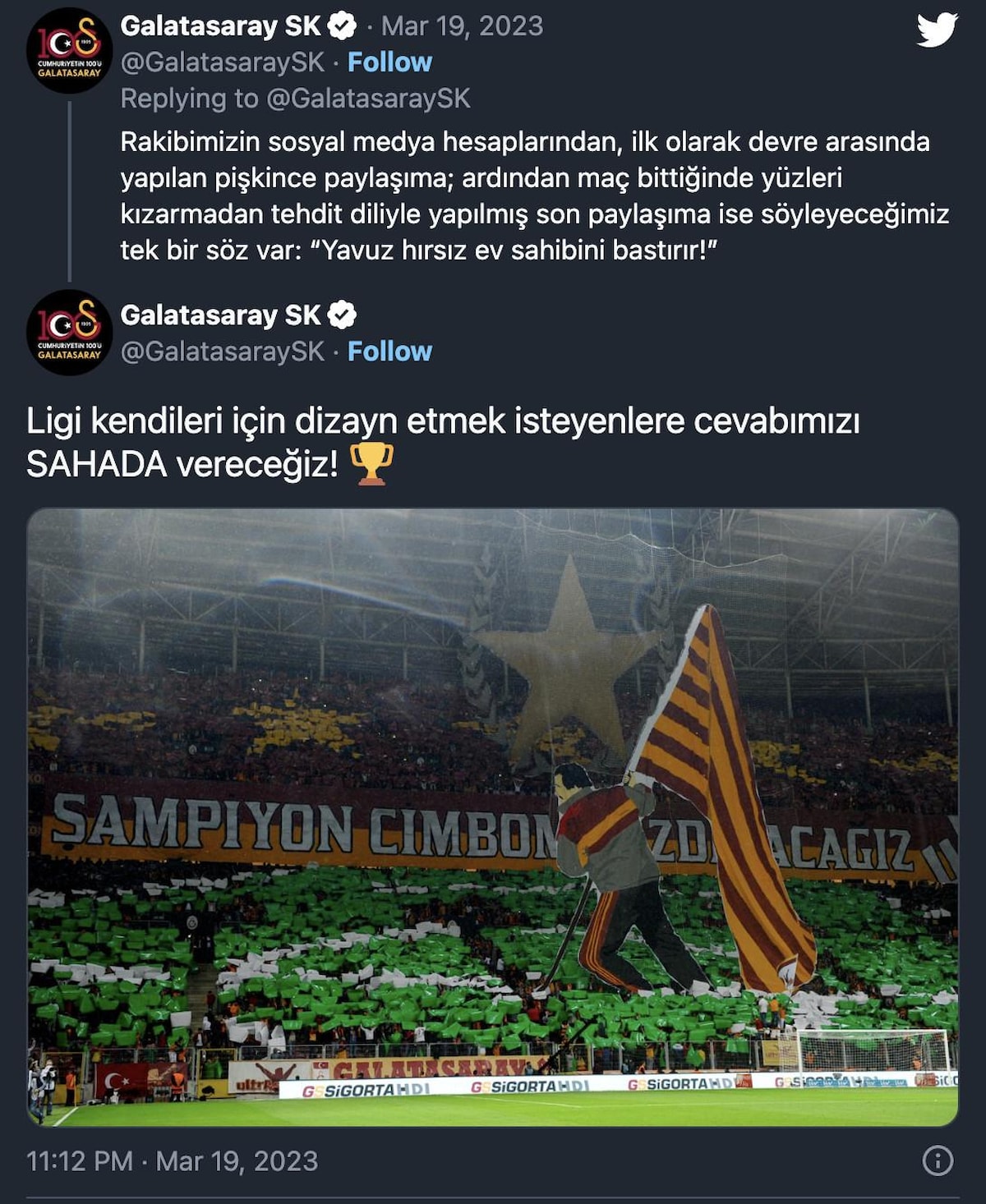Screen dimensions: 986x1204
Task: Follow Galatasaray SK from the main tweet
Action: (389, 352)
